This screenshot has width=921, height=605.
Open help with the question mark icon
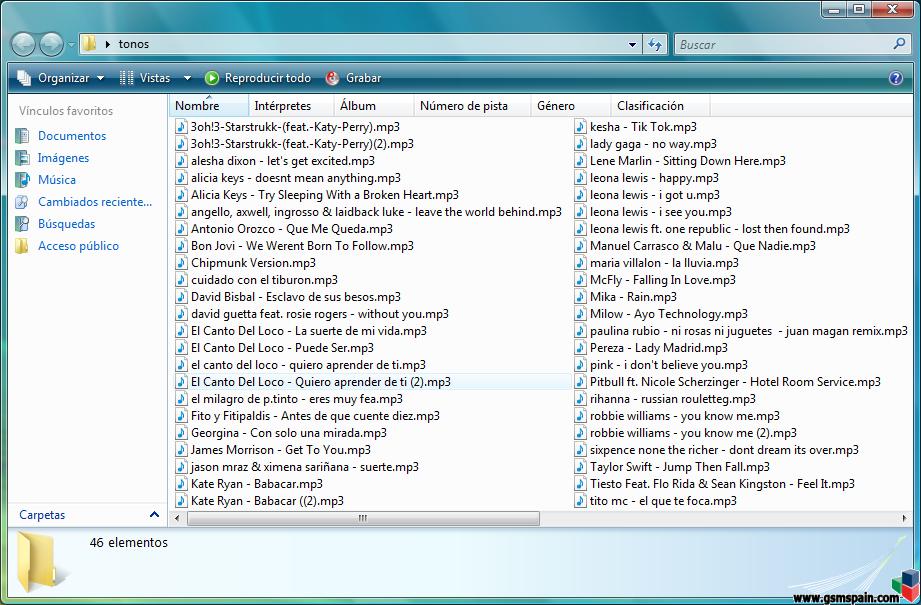pos(896,78)
